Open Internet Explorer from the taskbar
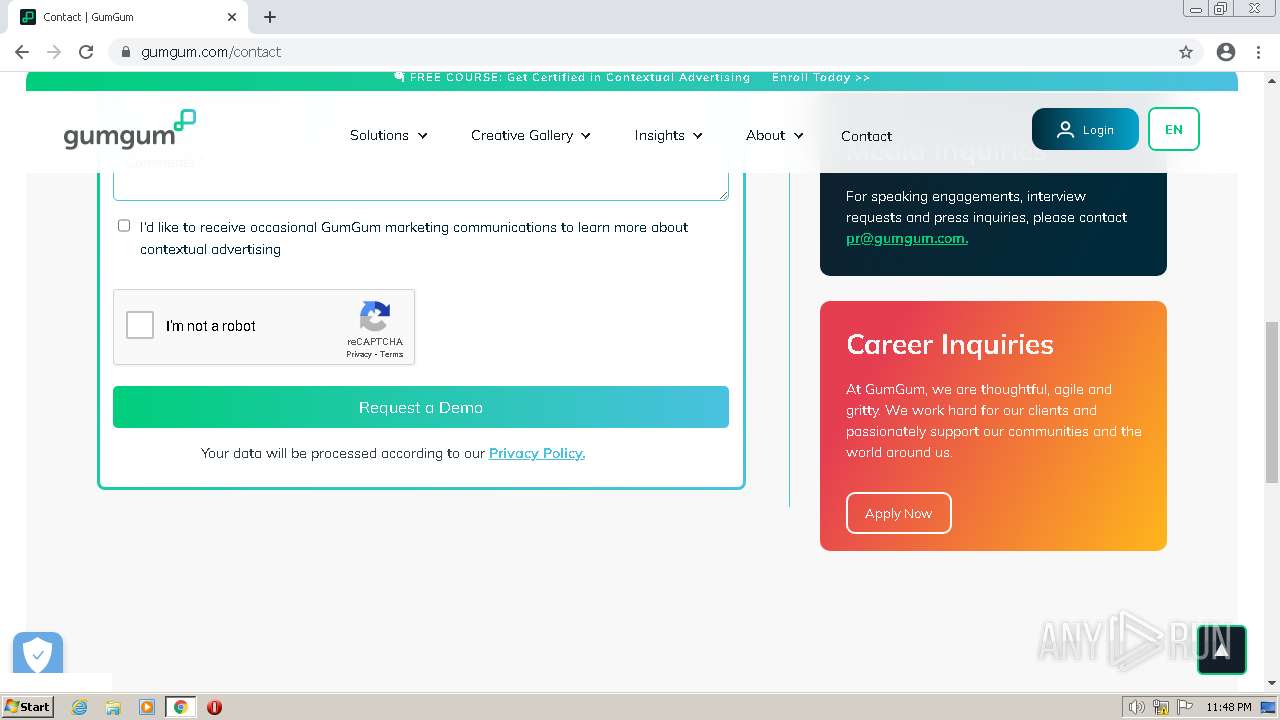This screenshot has width=1280, height=720. [x=79, y=707]
